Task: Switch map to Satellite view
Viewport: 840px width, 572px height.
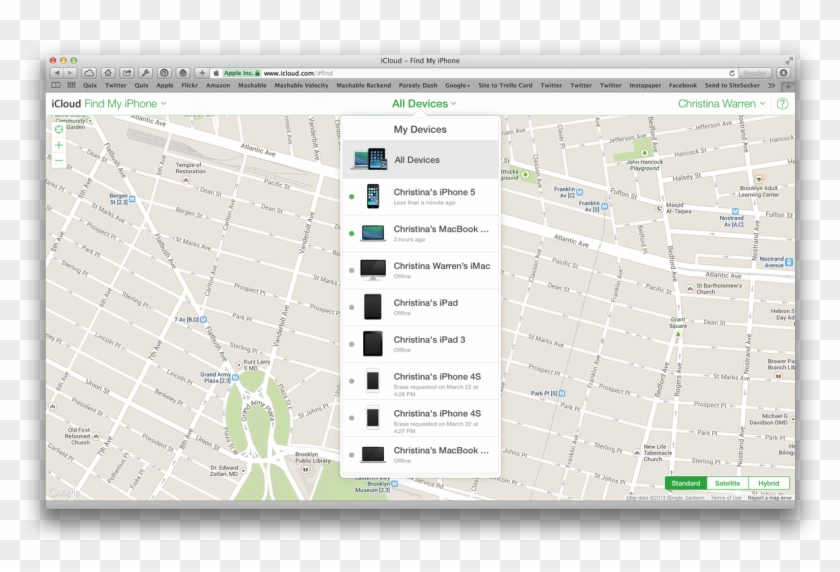Action: (728, 483)
